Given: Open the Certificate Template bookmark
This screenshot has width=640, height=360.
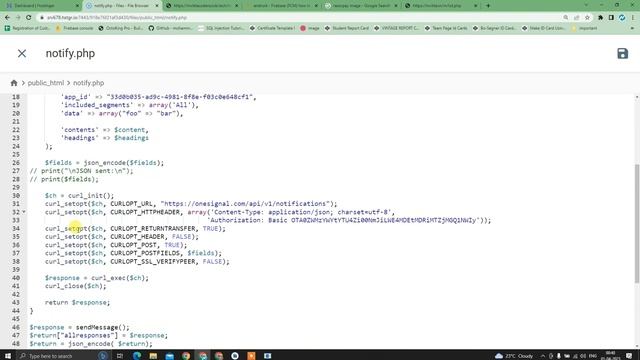Looking at the screenshot, I should click(x=272, y=28).
